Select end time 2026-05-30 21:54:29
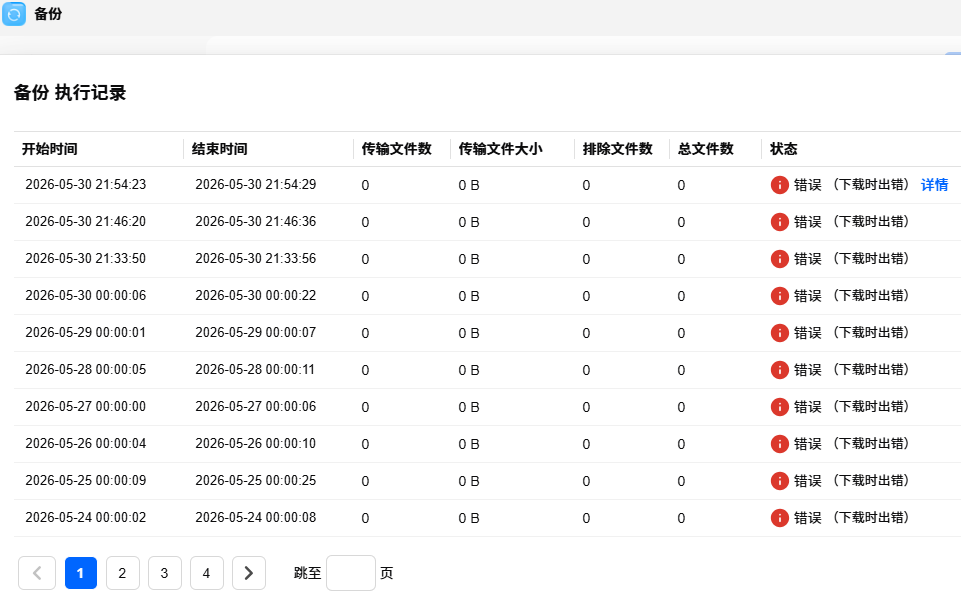961x609 pixels. click(256, 185)
